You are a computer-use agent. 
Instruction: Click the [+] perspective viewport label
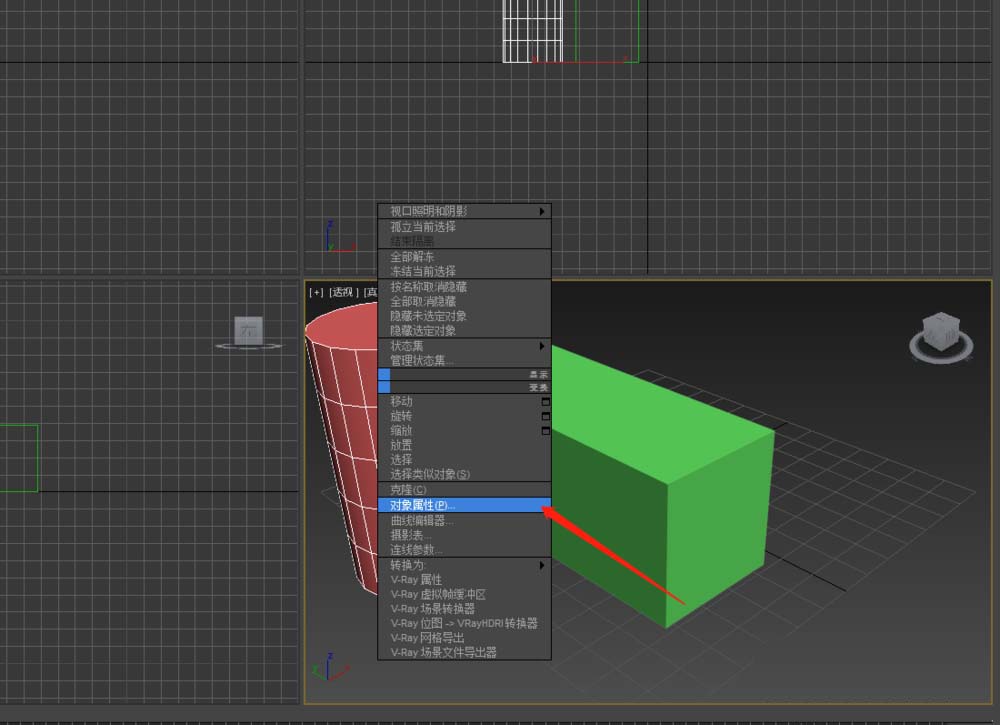pyautogui.click(x=316, y=292)
